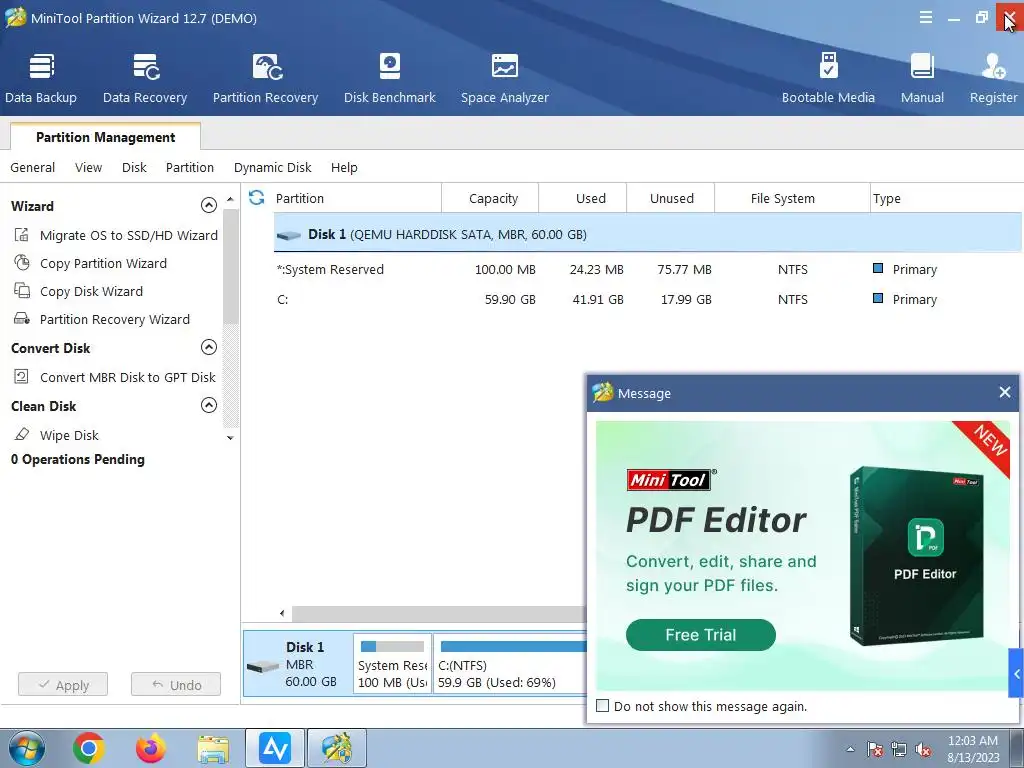Viewport: 1024px width, 768px height.
Task: Select the C:(NTFS) block in the disk map
Action: point(510,664)
